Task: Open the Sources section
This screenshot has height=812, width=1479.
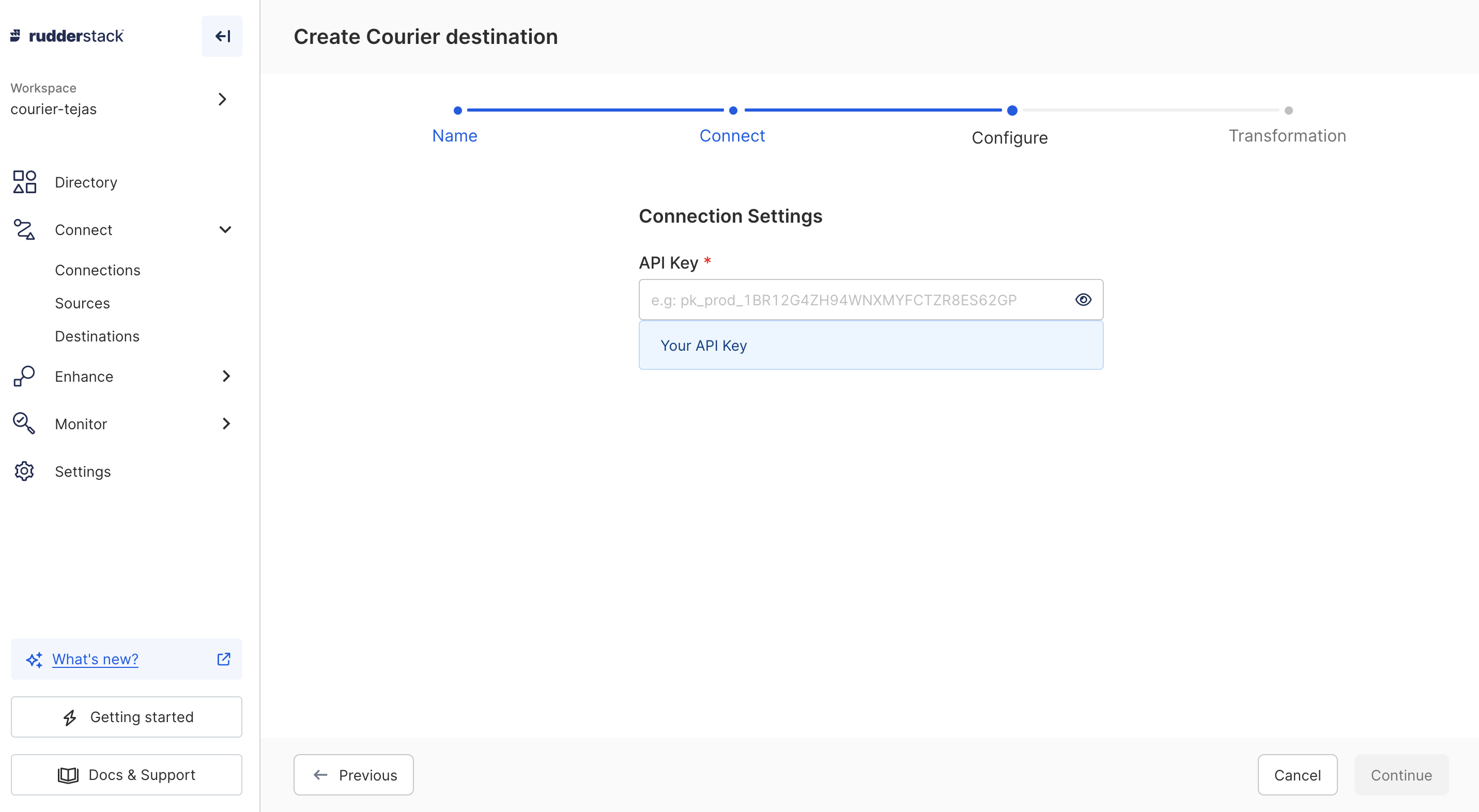Action: [82, 302]
